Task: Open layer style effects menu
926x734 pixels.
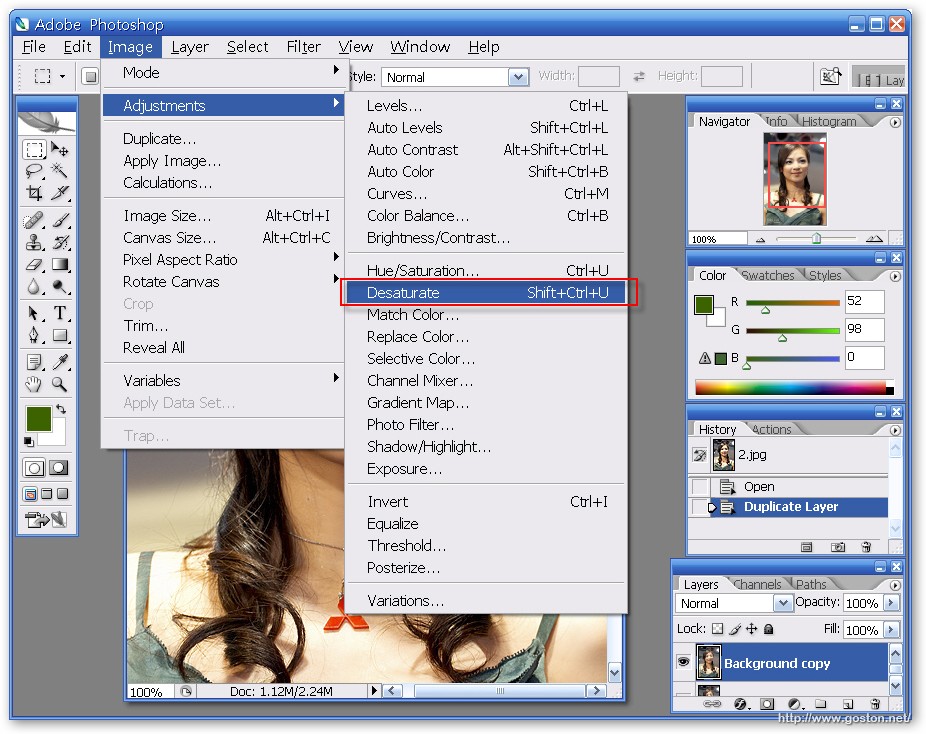Action: click(741, 704)
